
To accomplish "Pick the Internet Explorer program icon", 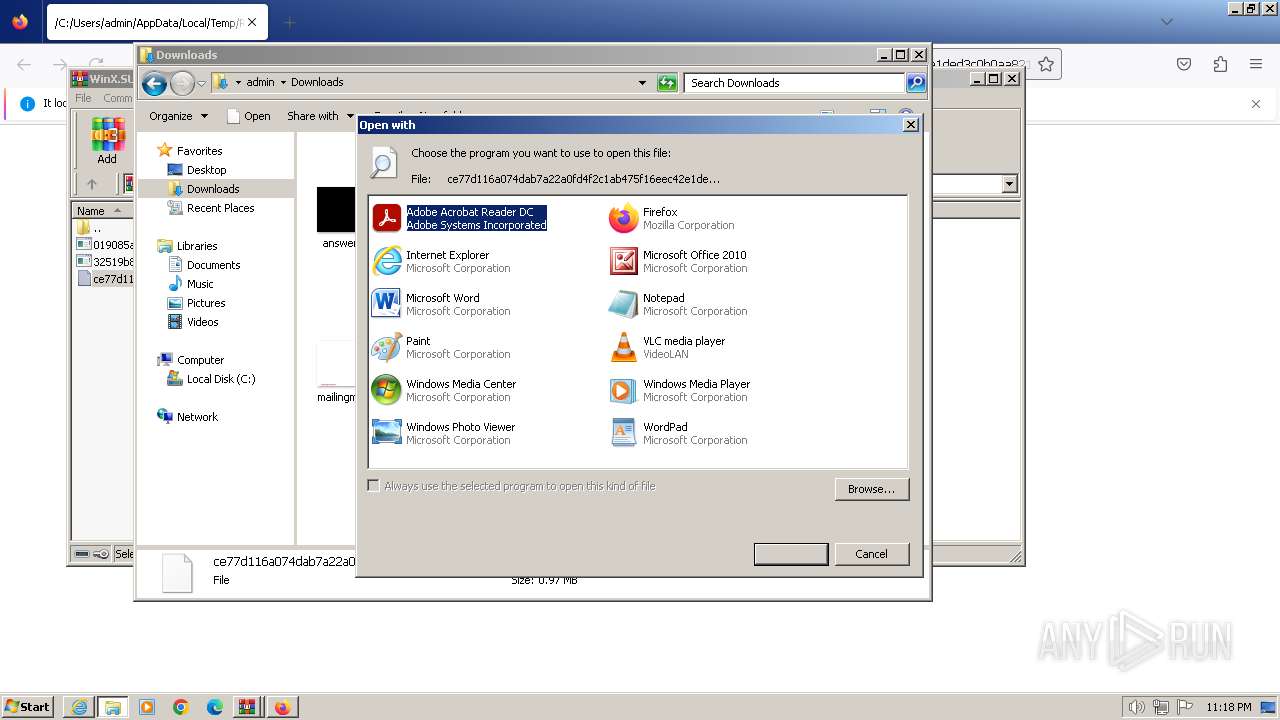I will (387, 261).
